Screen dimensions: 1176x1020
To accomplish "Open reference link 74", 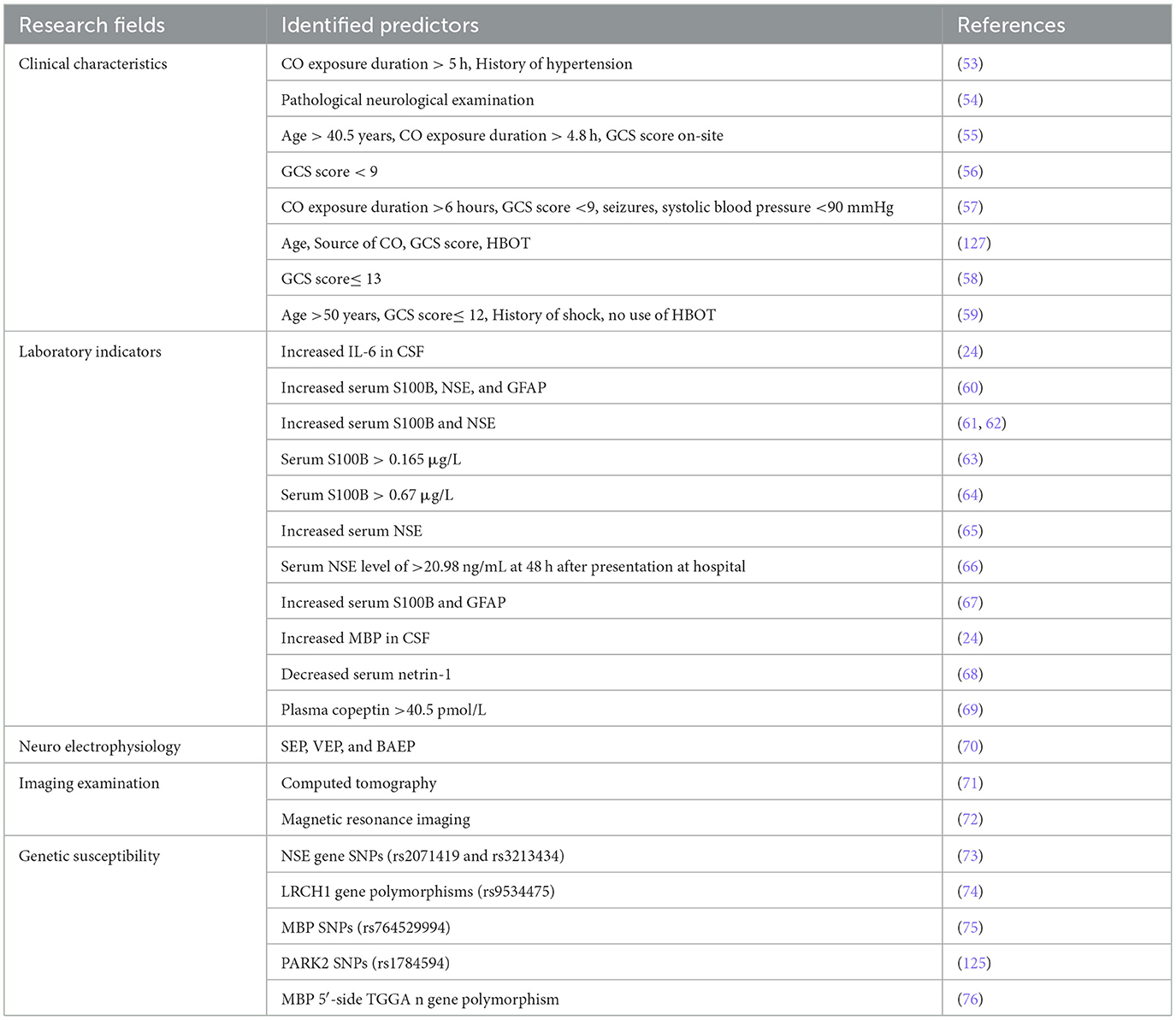I will [x=970, y=893].
